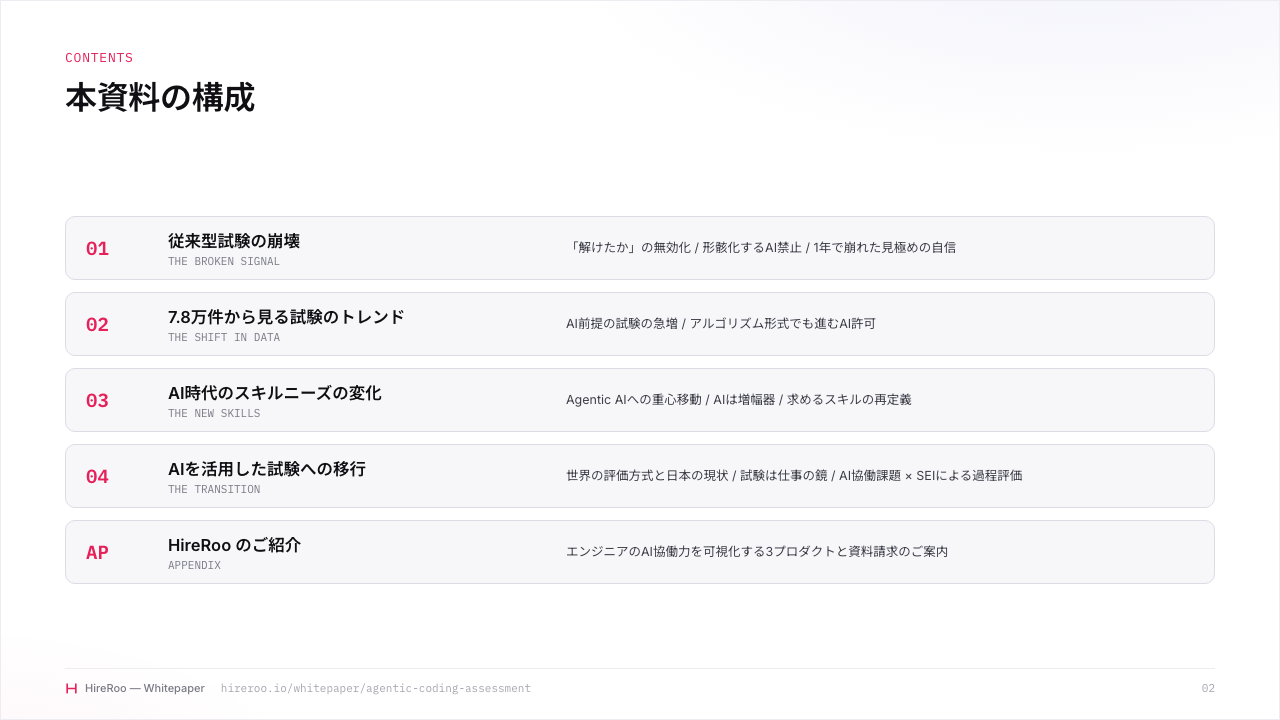
Task: Click the heading 本資料の構成
Action: pos(160,98)
